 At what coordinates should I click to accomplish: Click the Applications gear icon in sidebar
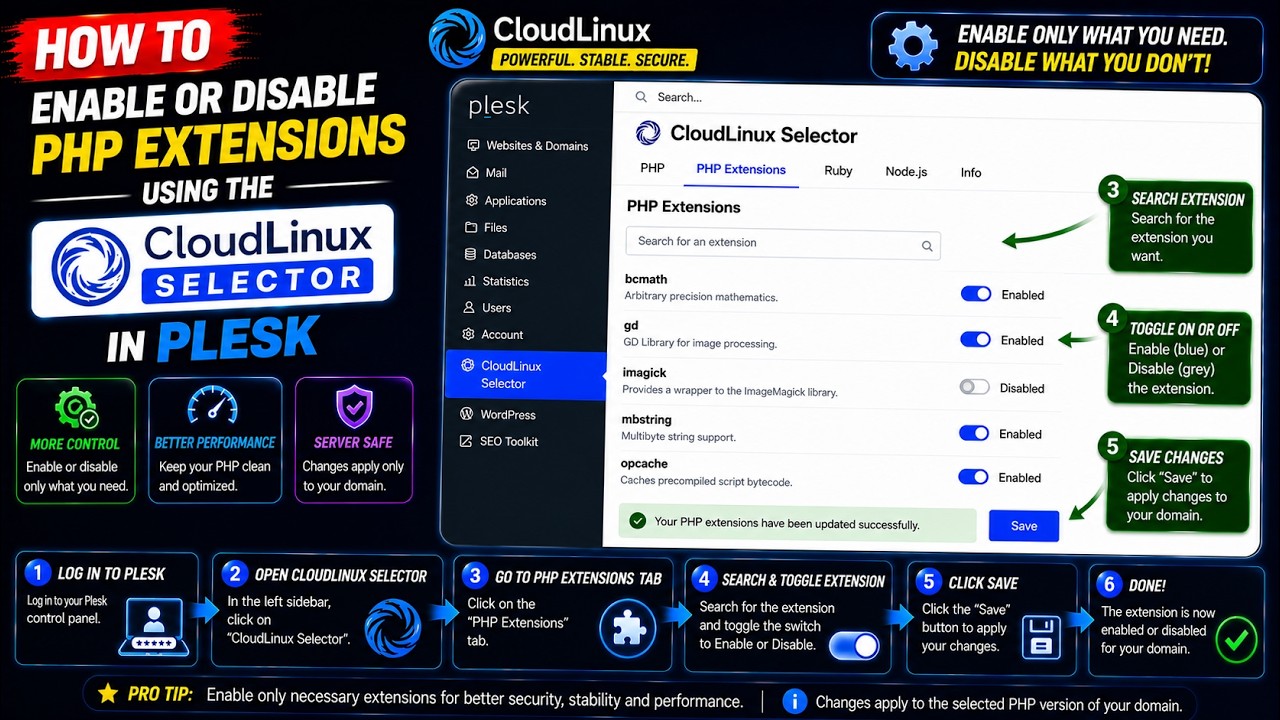(472, 200)
